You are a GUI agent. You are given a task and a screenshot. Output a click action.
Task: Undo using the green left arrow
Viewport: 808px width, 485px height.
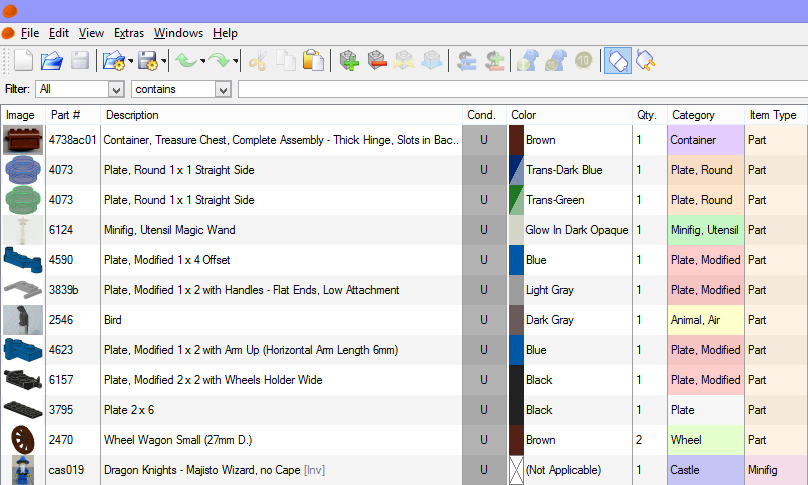[x=186, y=61]
